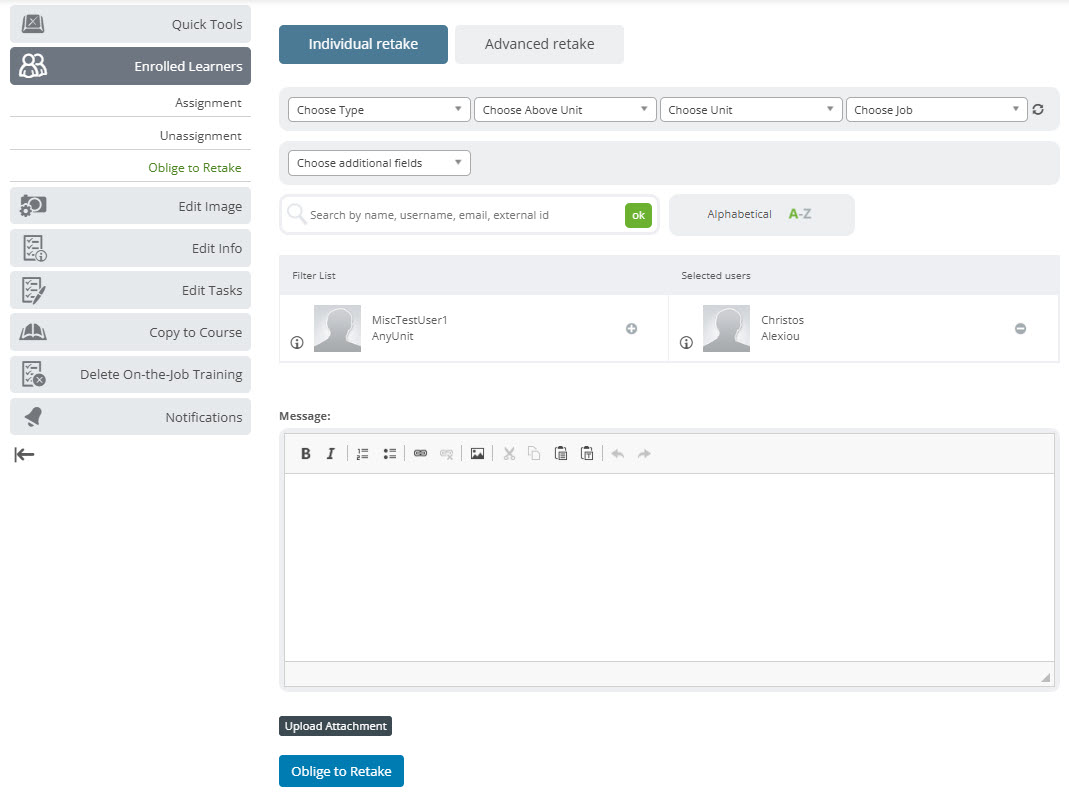Click the search magnifier icon
The image size is (1069, 793).
pyautogui.click(x=296, y=214)
